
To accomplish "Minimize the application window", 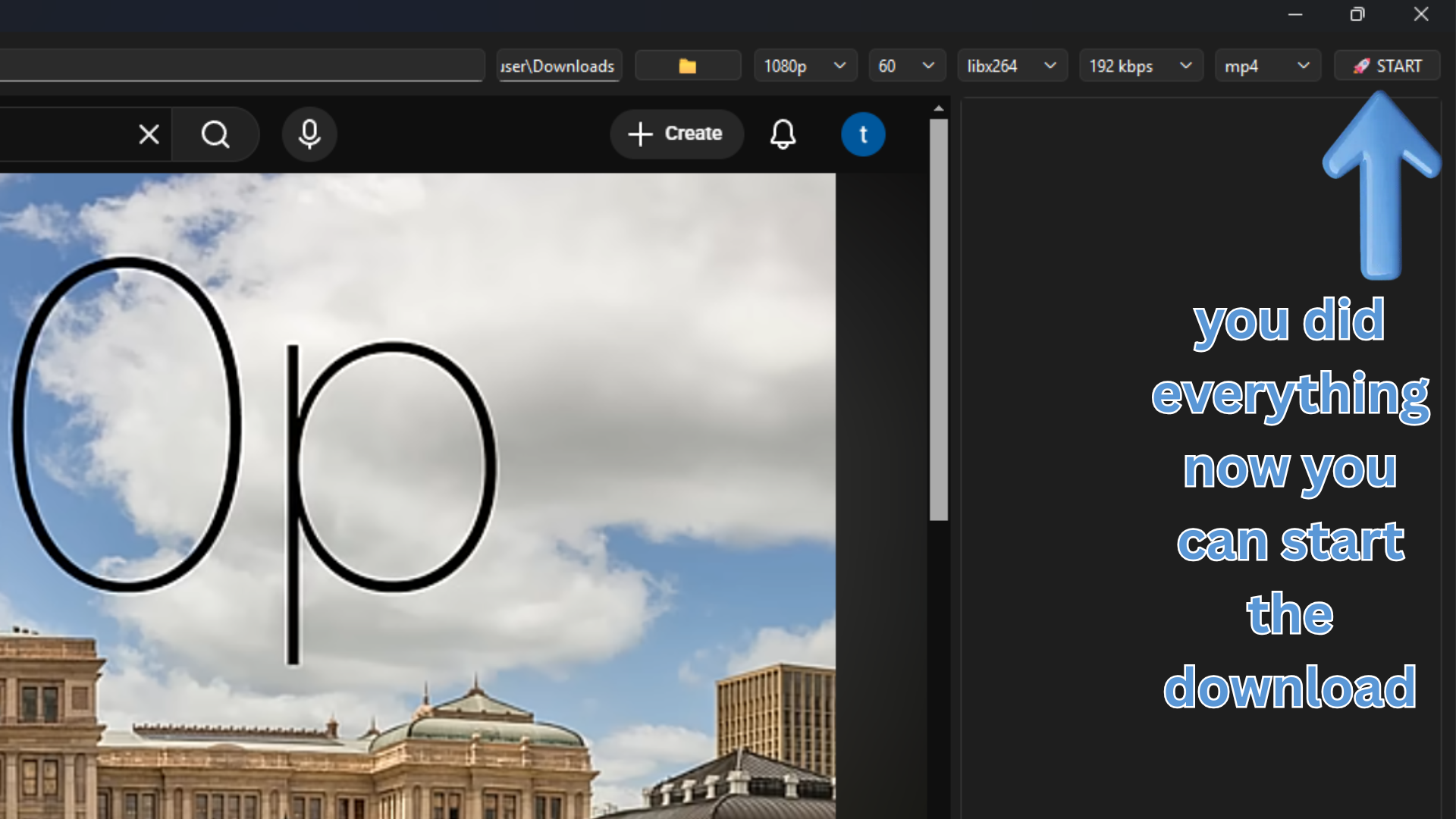I will coord(1295,14).
